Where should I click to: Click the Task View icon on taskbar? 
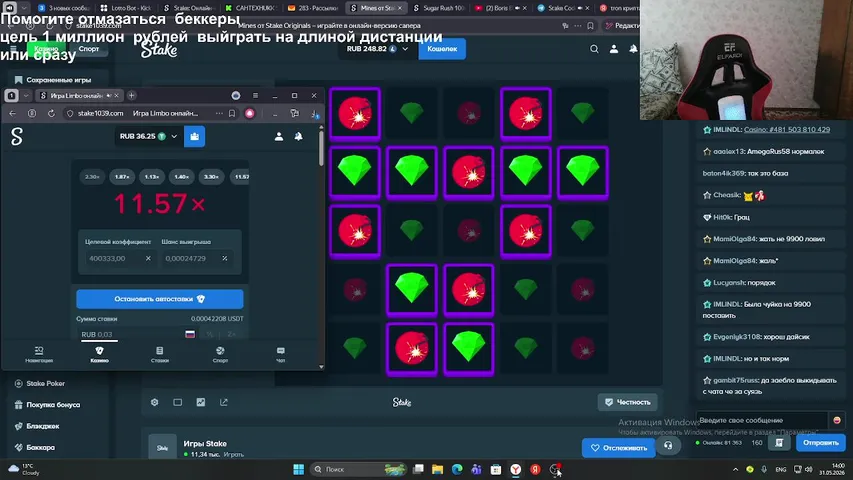point(418,469)
